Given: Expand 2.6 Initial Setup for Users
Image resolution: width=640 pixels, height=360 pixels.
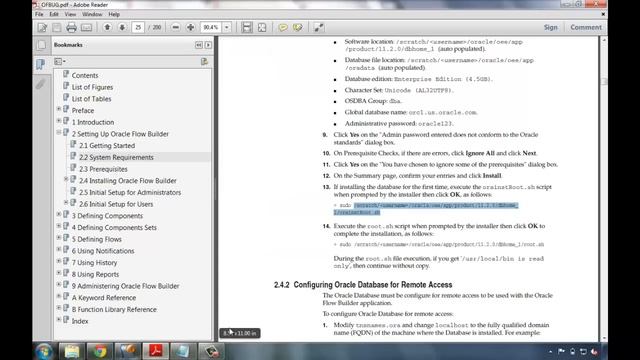Looking at the screenshot, I should click(66, 202).
